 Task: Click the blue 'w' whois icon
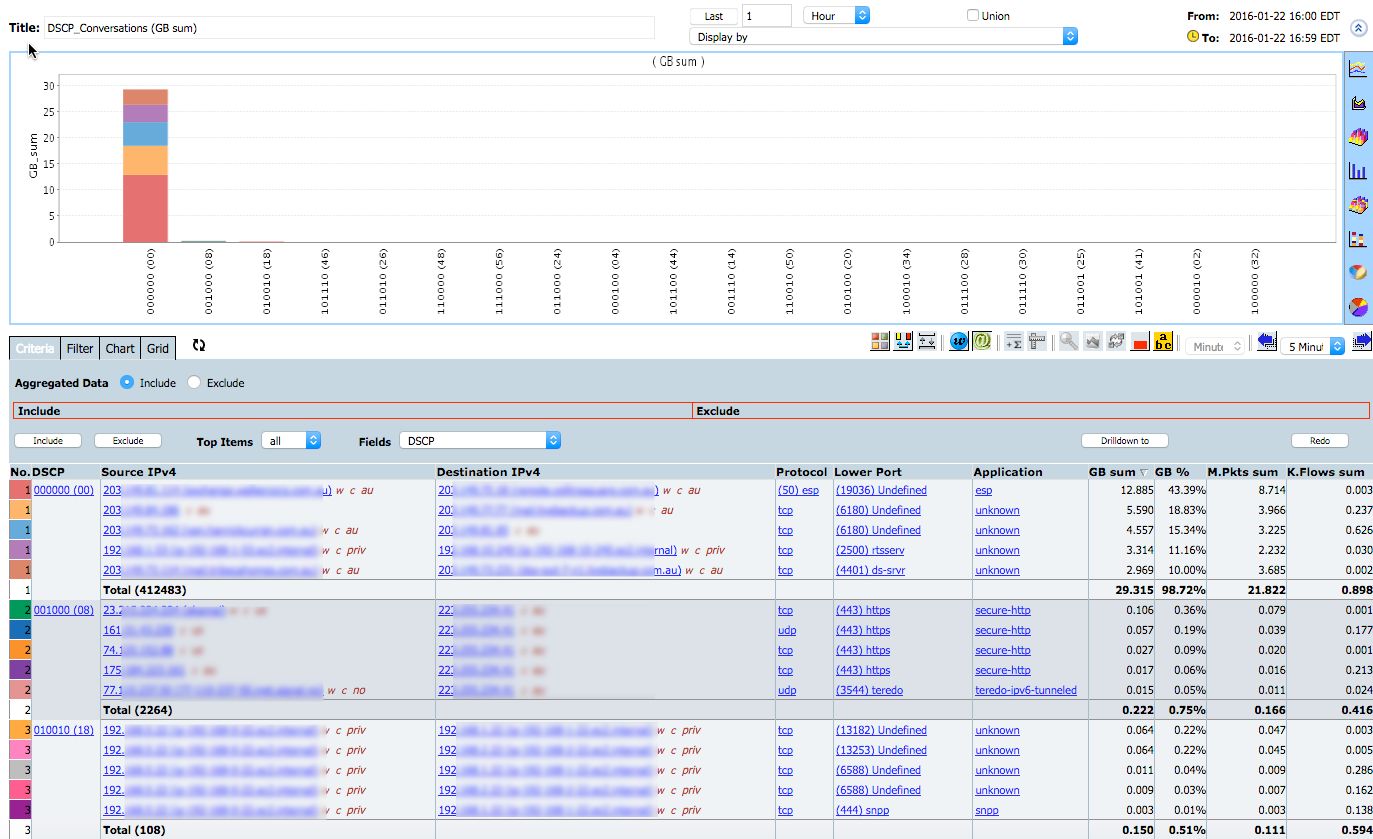click(959, 341)
